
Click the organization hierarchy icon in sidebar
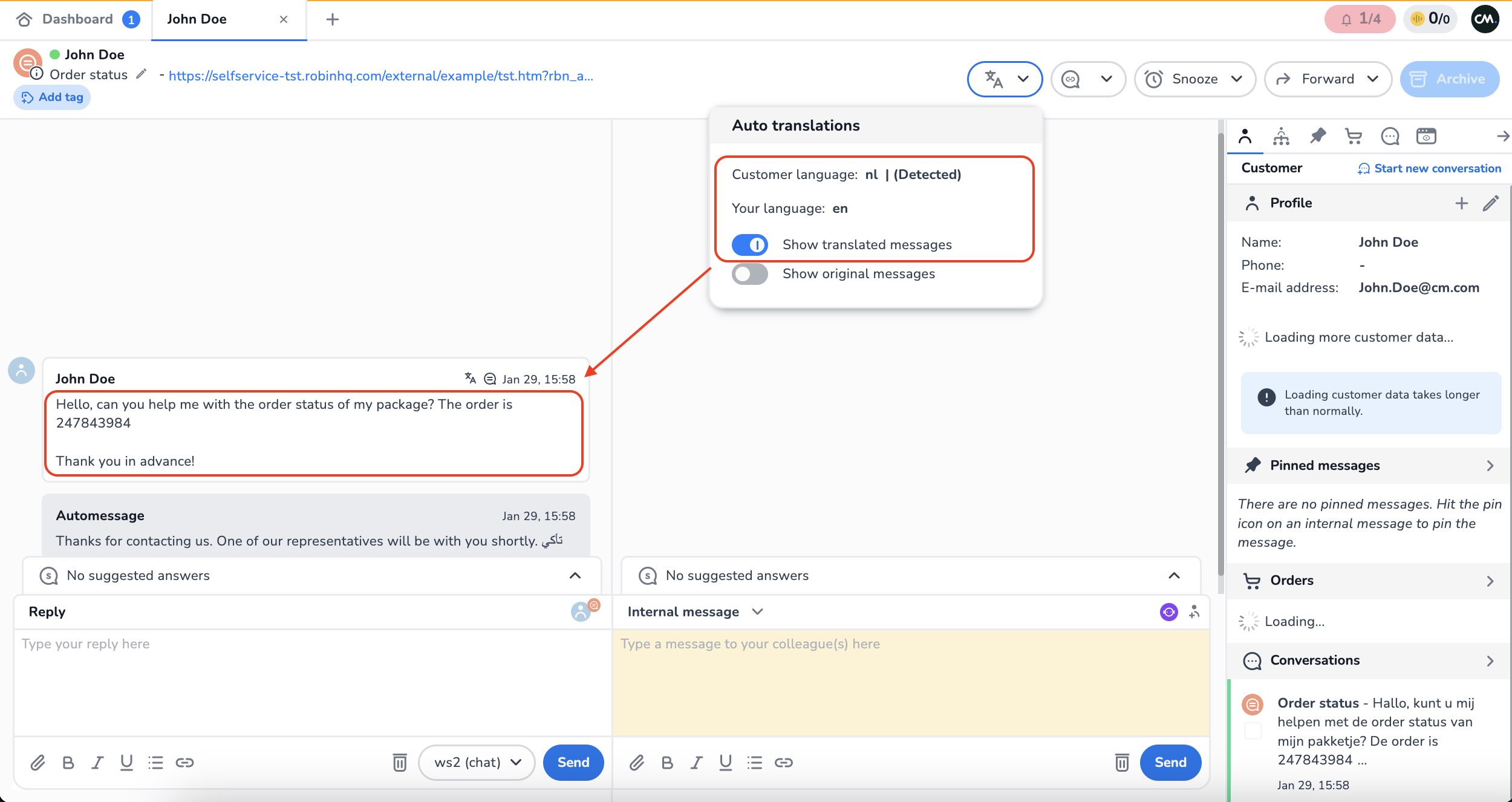(x=1281, y=136)
